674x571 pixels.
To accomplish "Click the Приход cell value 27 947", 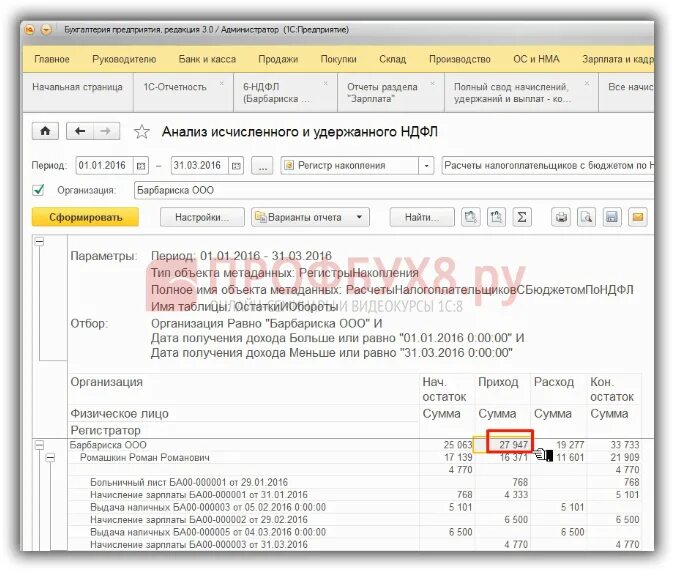I will pos(513,445).
